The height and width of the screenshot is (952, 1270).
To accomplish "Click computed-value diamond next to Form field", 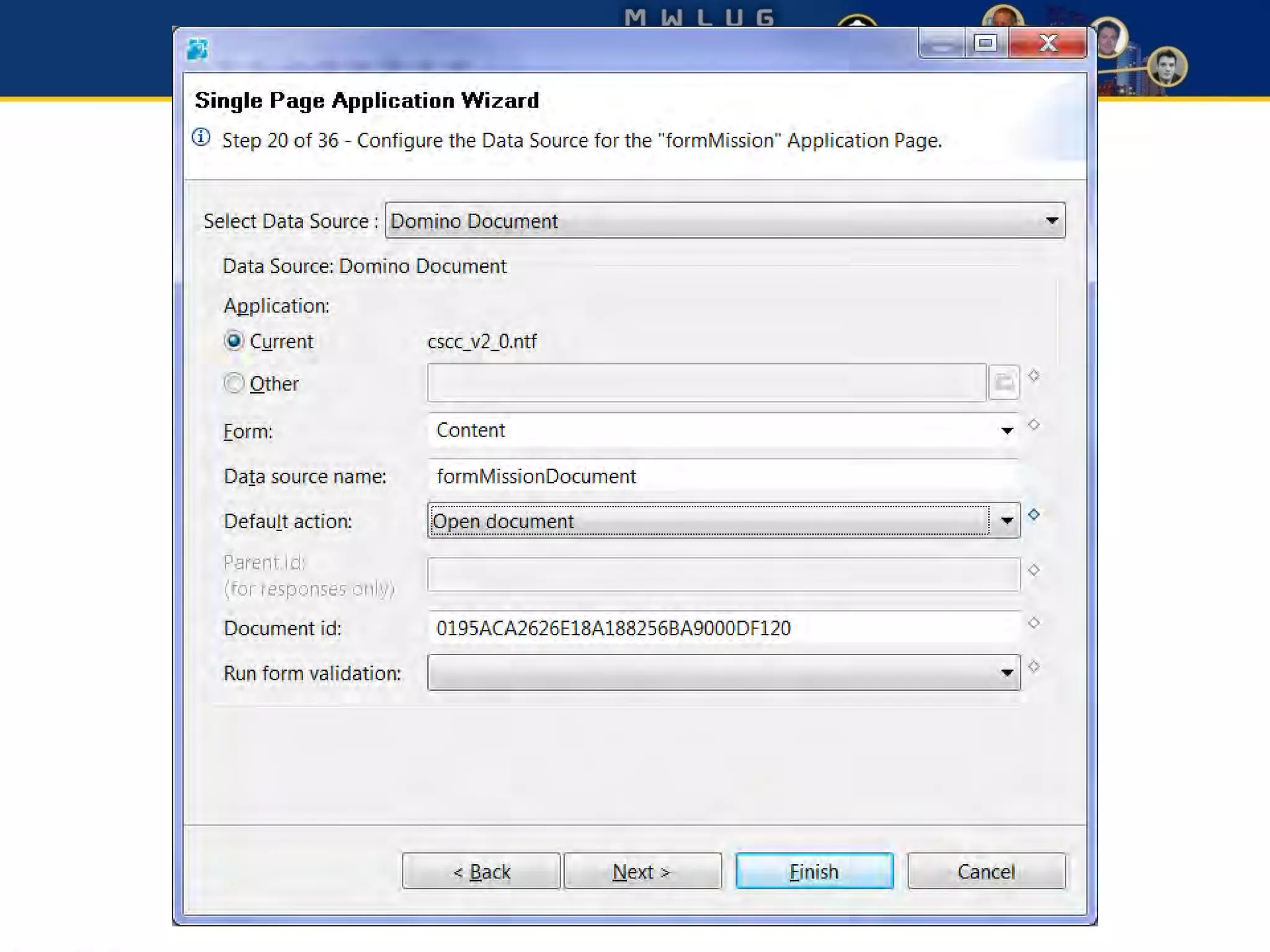I will point(1033,425).
